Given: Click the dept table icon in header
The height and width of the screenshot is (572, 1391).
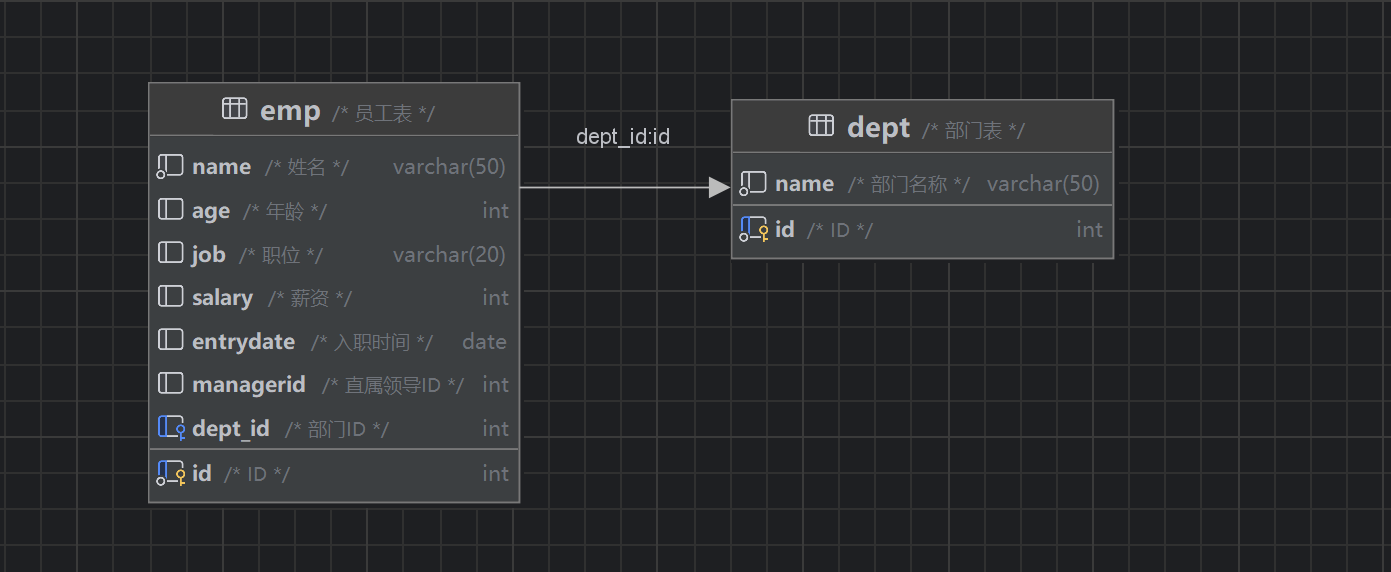Looking at the screenshot, I should tap(821, 126).
